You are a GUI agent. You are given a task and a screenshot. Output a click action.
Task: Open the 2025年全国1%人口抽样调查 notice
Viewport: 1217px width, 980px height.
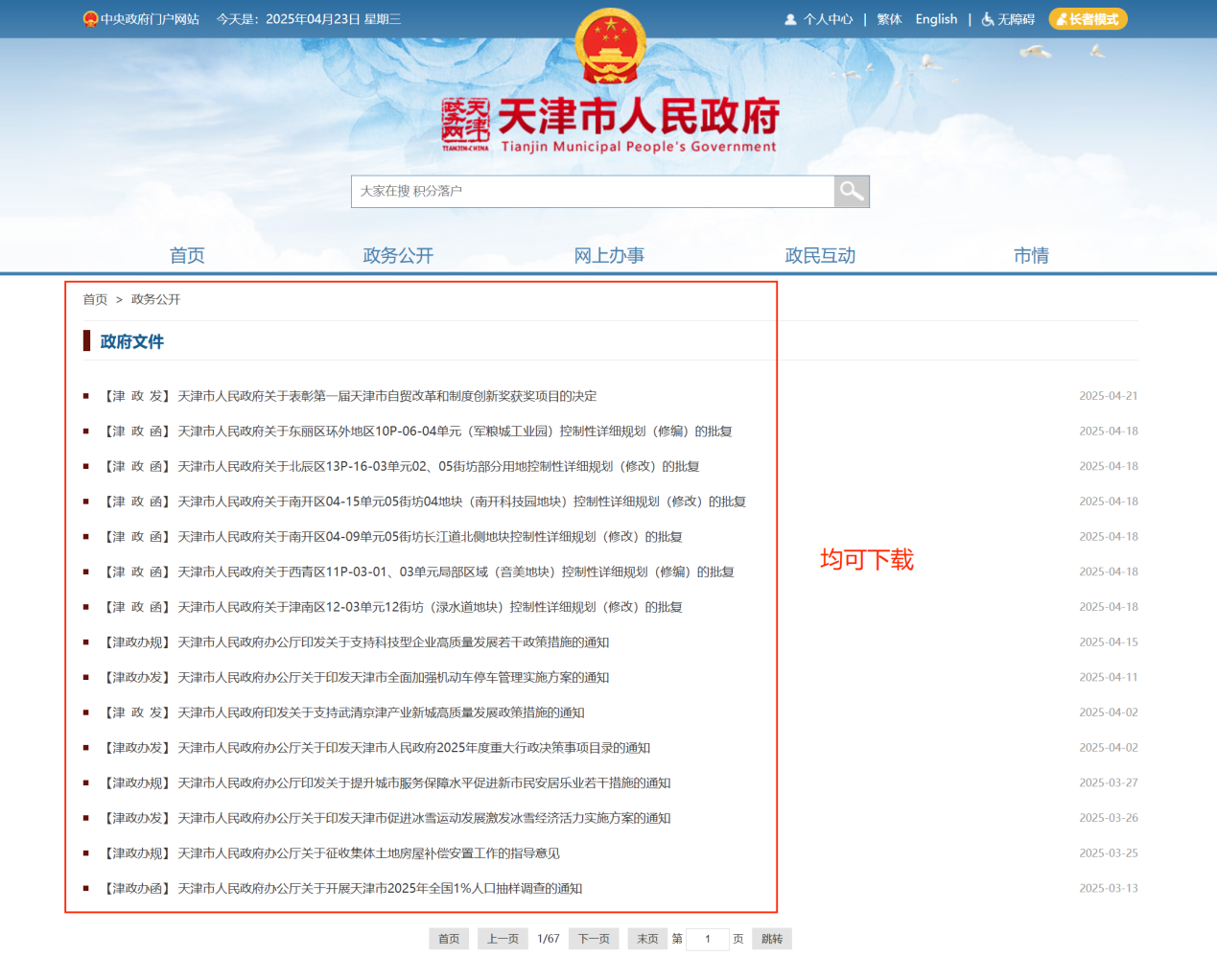click(x=380, y=889)
